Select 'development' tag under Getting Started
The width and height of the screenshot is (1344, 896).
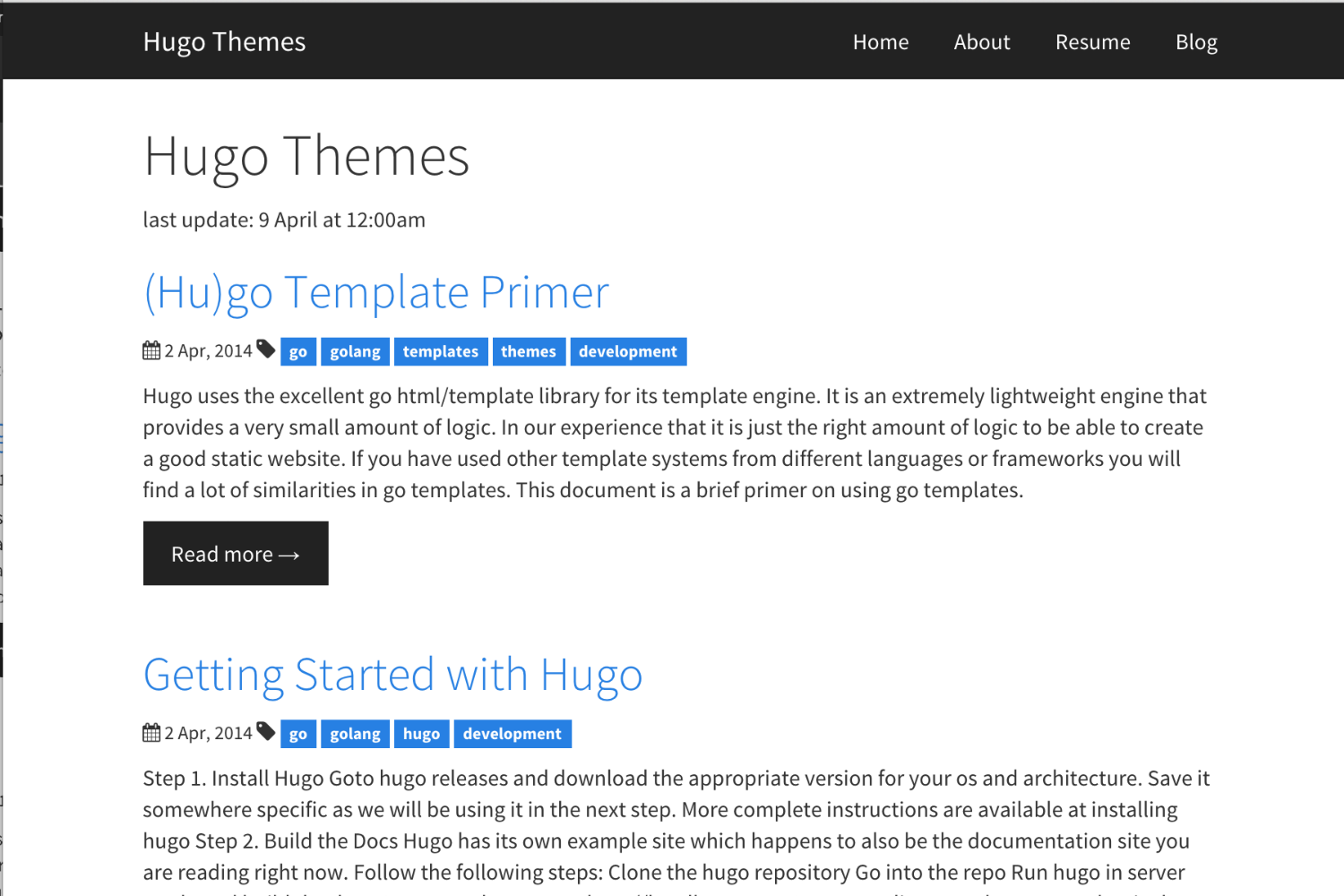pyautogui.click(x=513, y=734)
